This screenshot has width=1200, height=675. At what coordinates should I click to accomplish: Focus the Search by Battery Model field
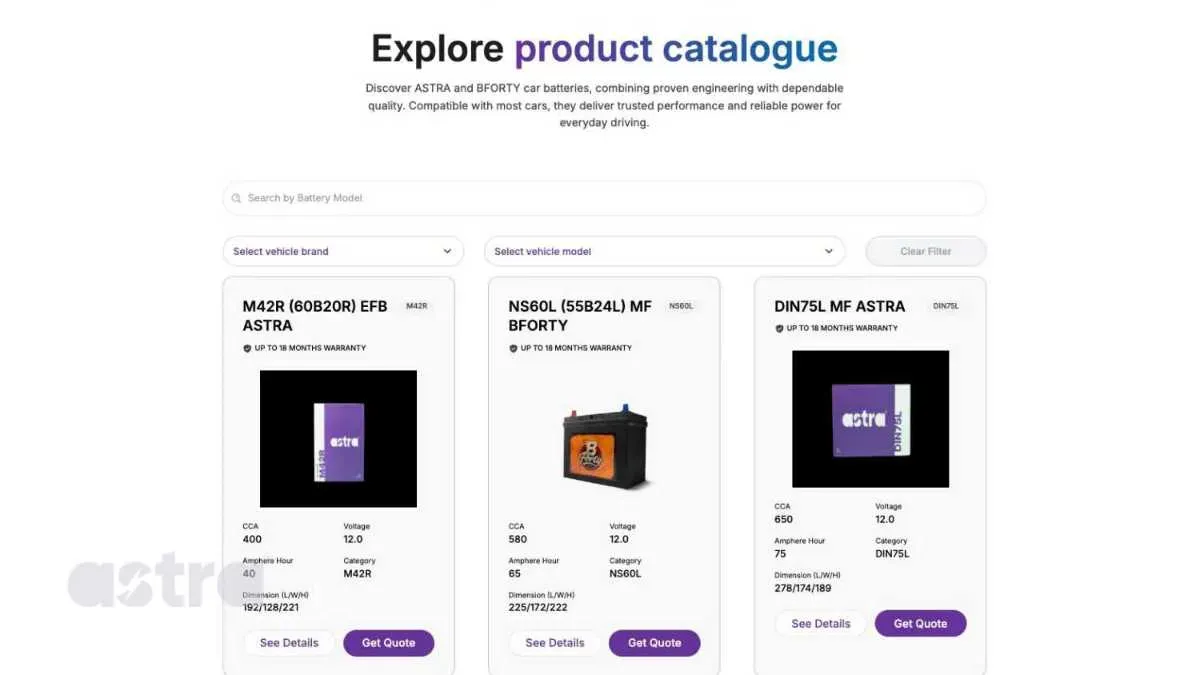pos(610,198)
